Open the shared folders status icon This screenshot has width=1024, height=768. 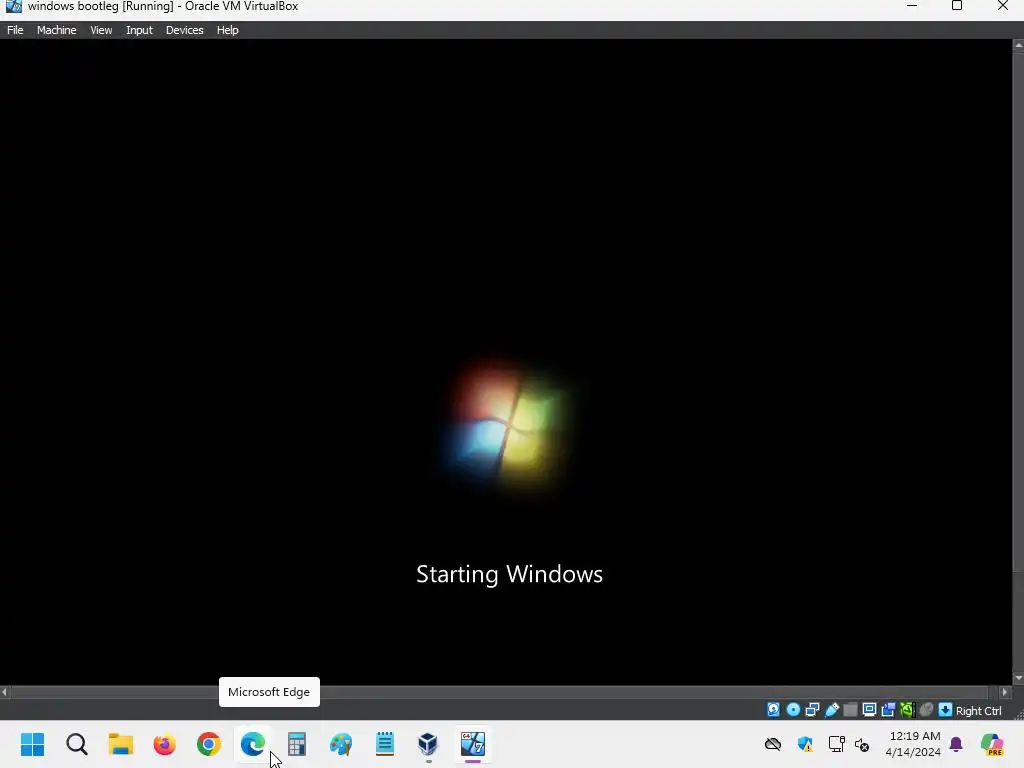click(x=850, y=710)
